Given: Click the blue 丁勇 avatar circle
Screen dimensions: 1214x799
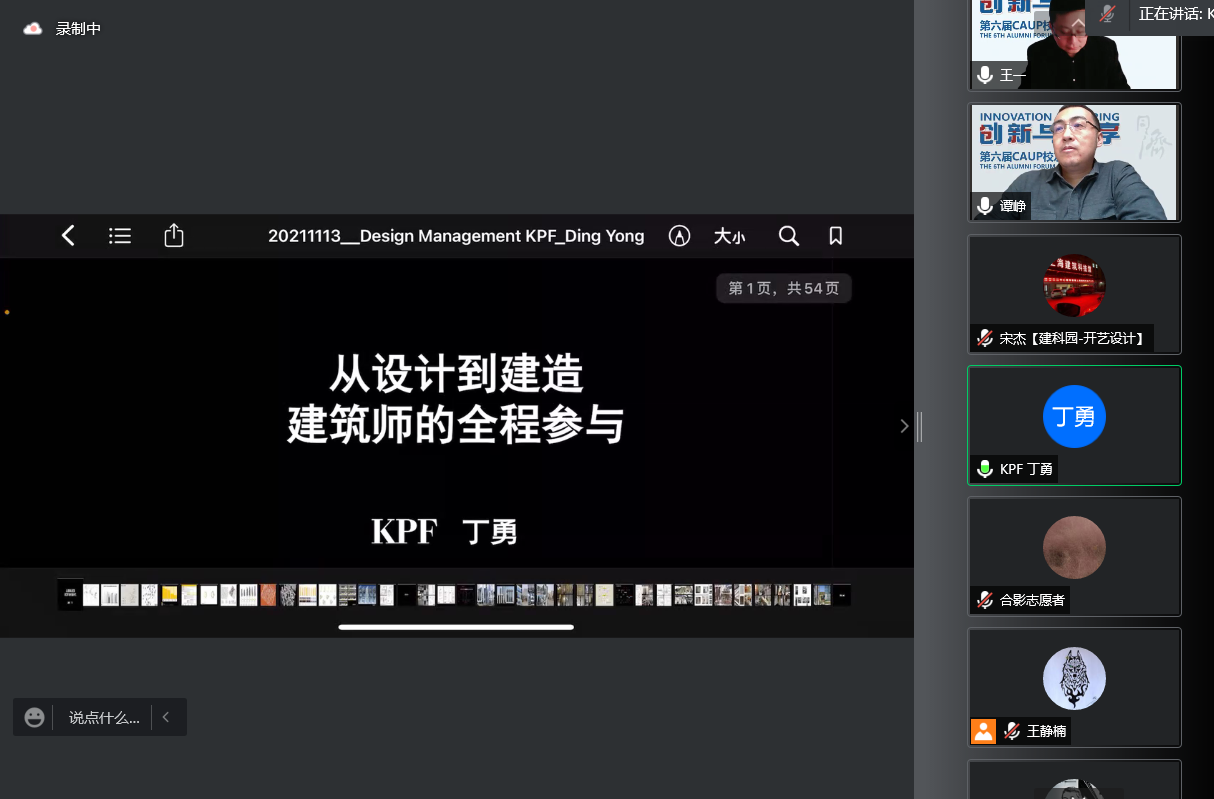Looking at the screenshot, I should [1074, 416].
